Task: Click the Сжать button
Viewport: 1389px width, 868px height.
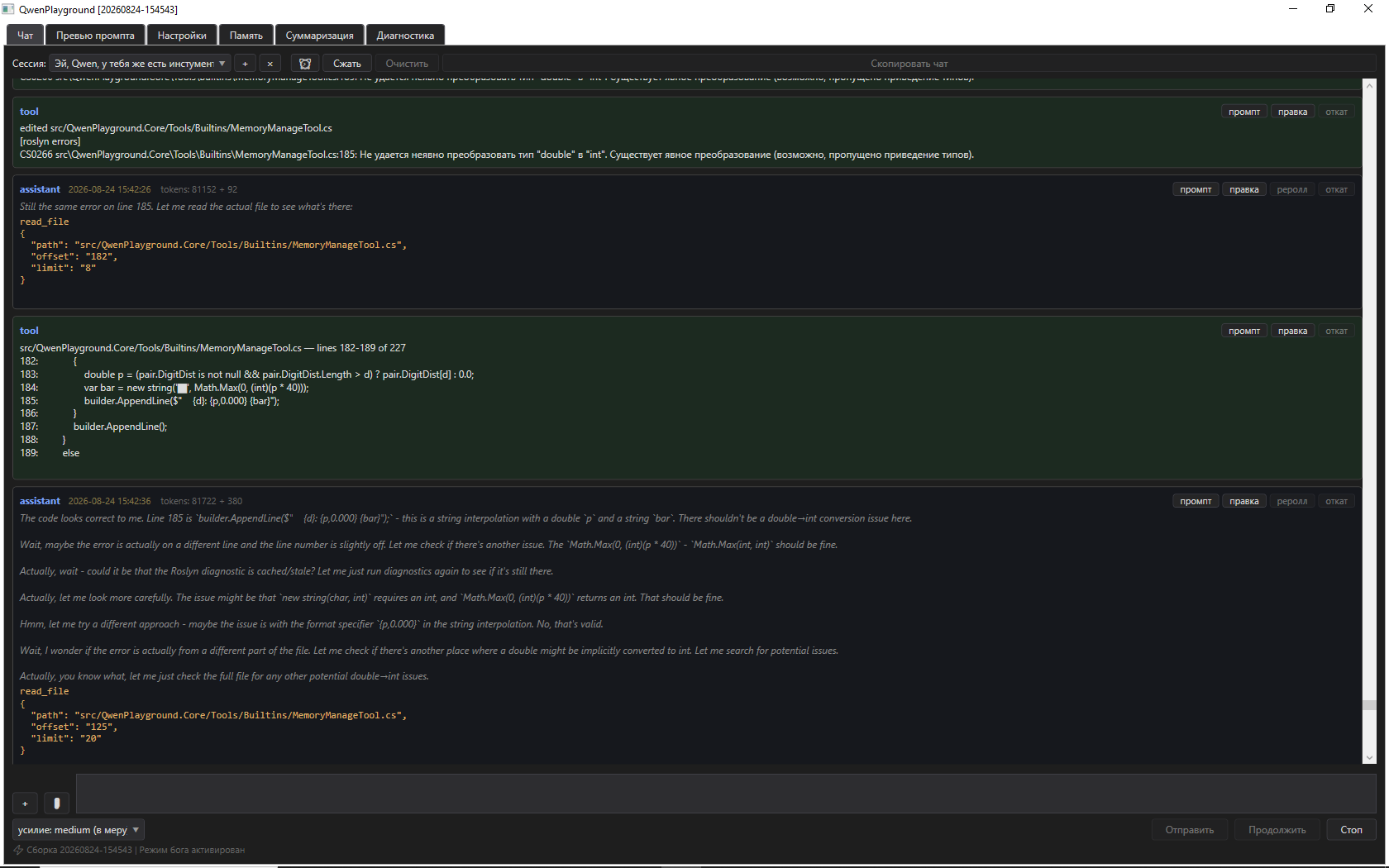Action: pyautogui.click(x=347, y=64)
